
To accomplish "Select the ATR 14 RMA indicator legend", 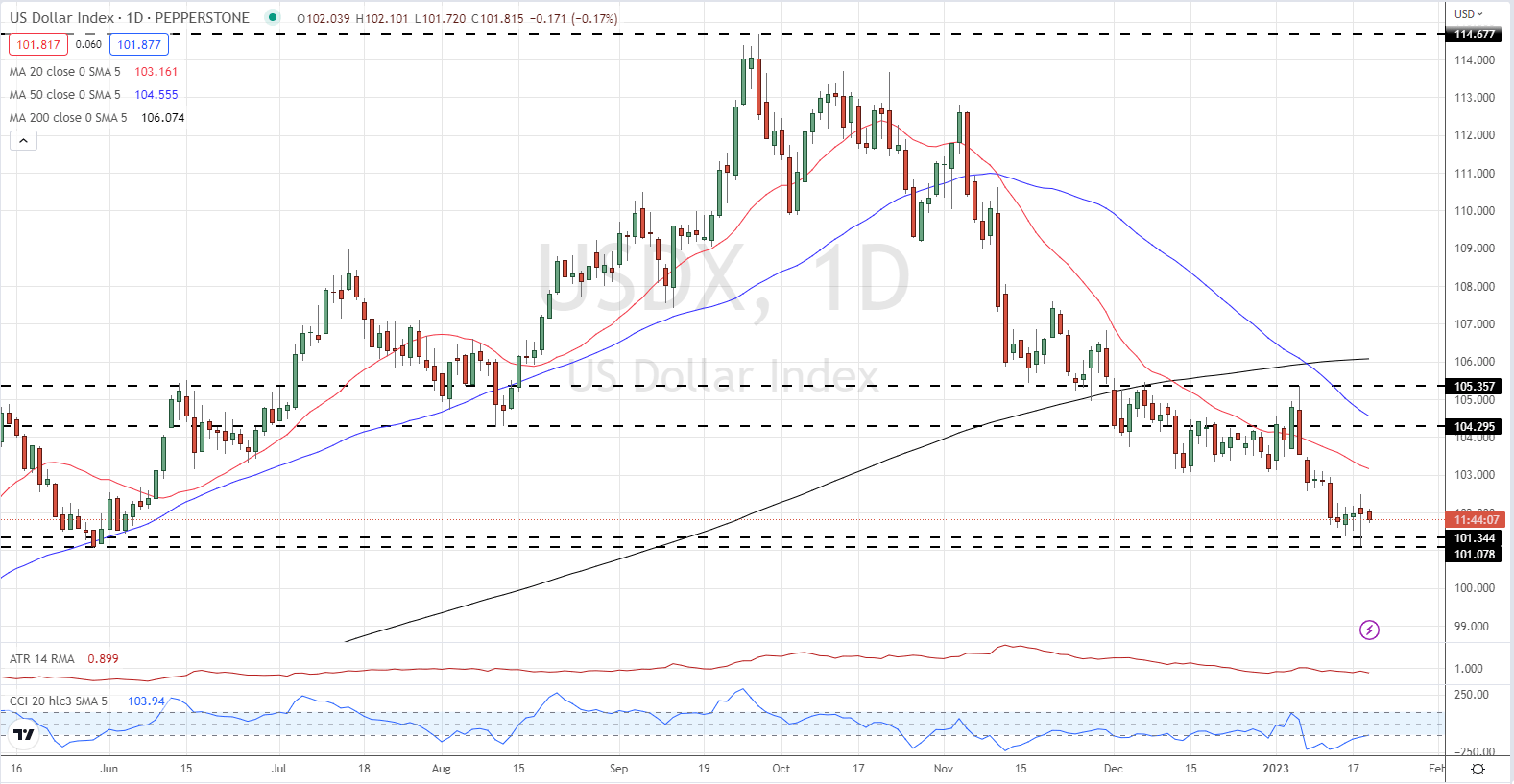I will (42, 659).
